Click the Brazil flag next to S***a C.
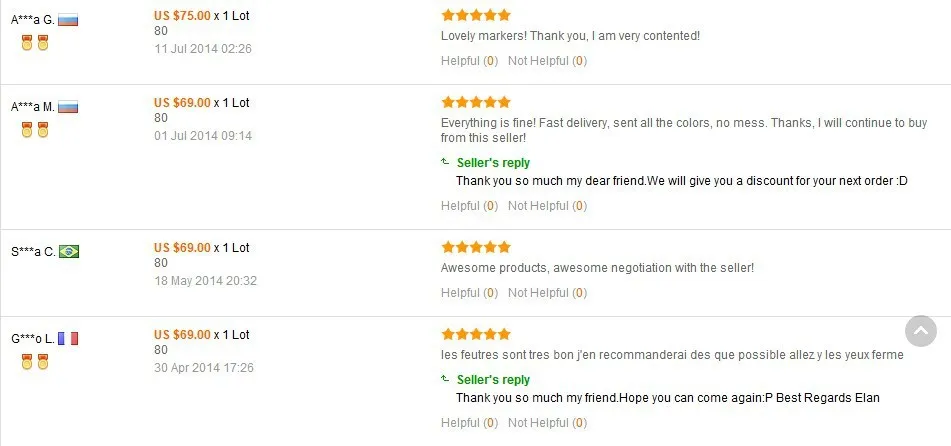 point(69,251)
